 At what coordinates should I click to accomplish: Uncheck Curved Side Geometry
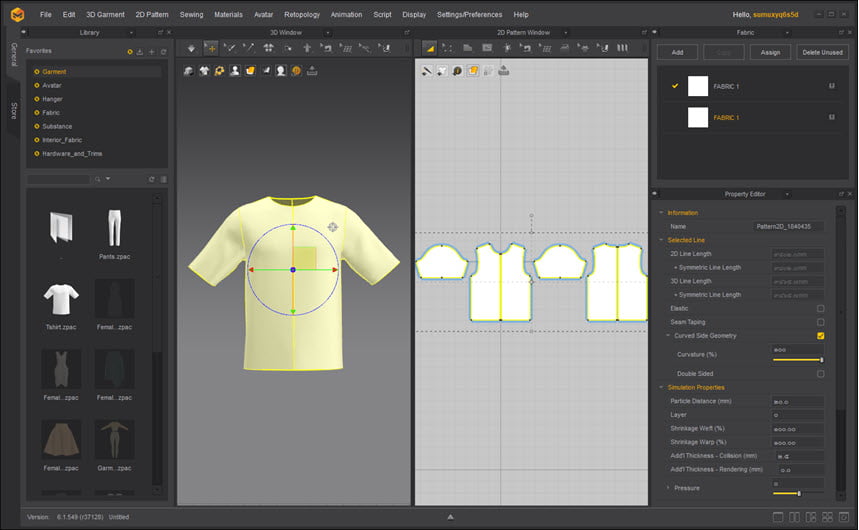tap(820, 336)
